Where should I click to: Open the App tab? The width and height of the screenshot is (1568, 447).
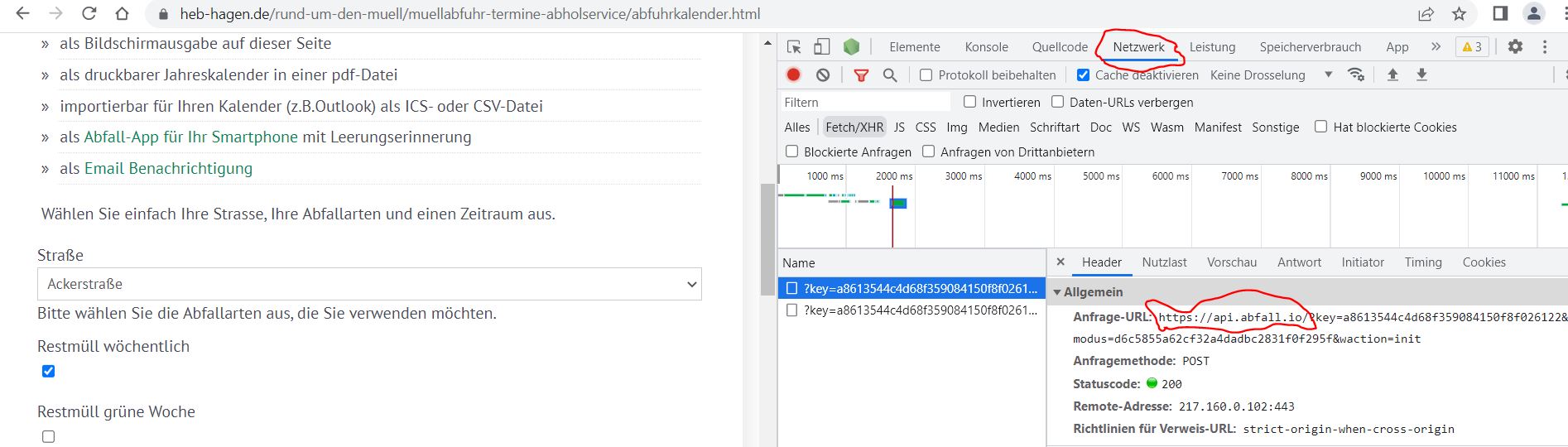point(1397,47)
